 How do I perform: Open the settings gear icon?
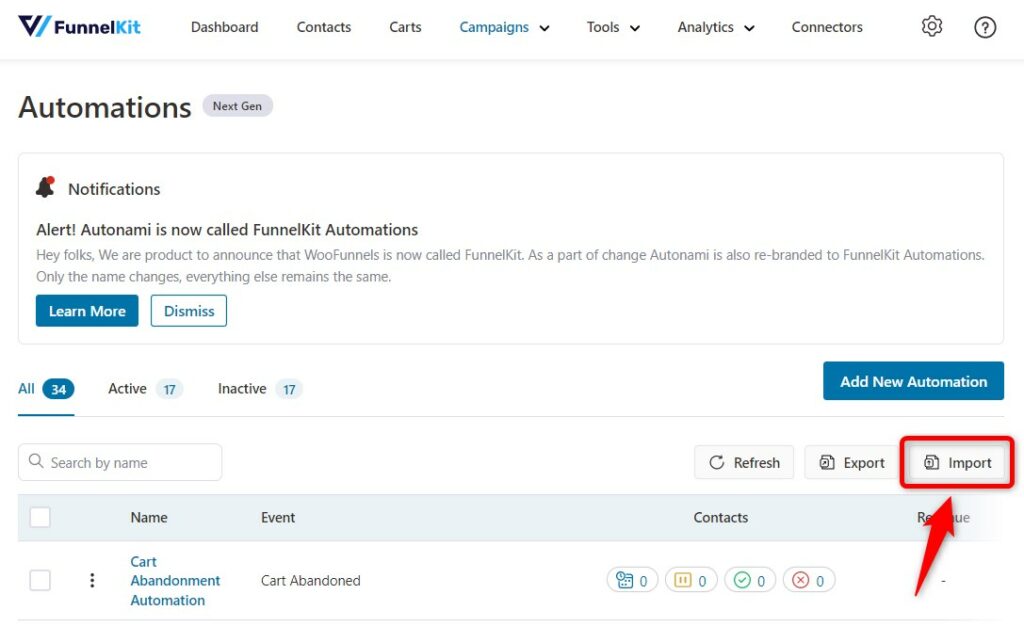[x=932, y=26]
